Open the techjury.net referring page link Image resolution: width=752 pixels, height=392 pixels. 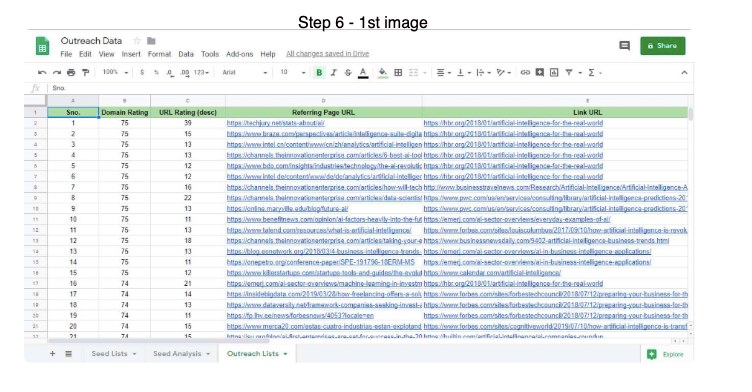275,123
